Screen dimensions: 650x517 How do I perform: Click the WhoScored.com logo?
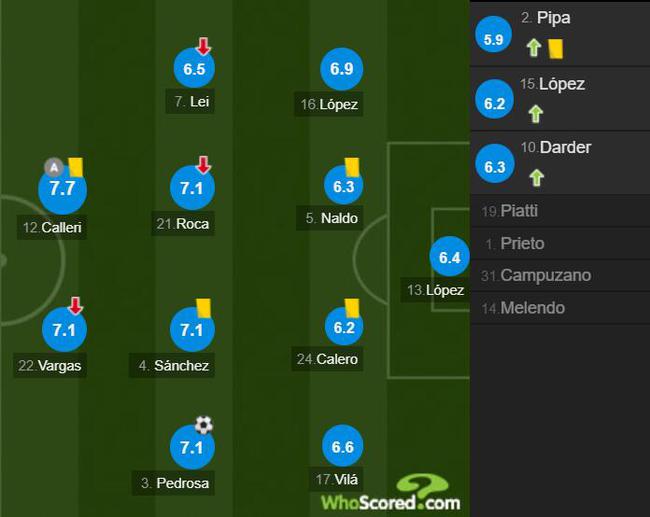click(x=391, y=493)
